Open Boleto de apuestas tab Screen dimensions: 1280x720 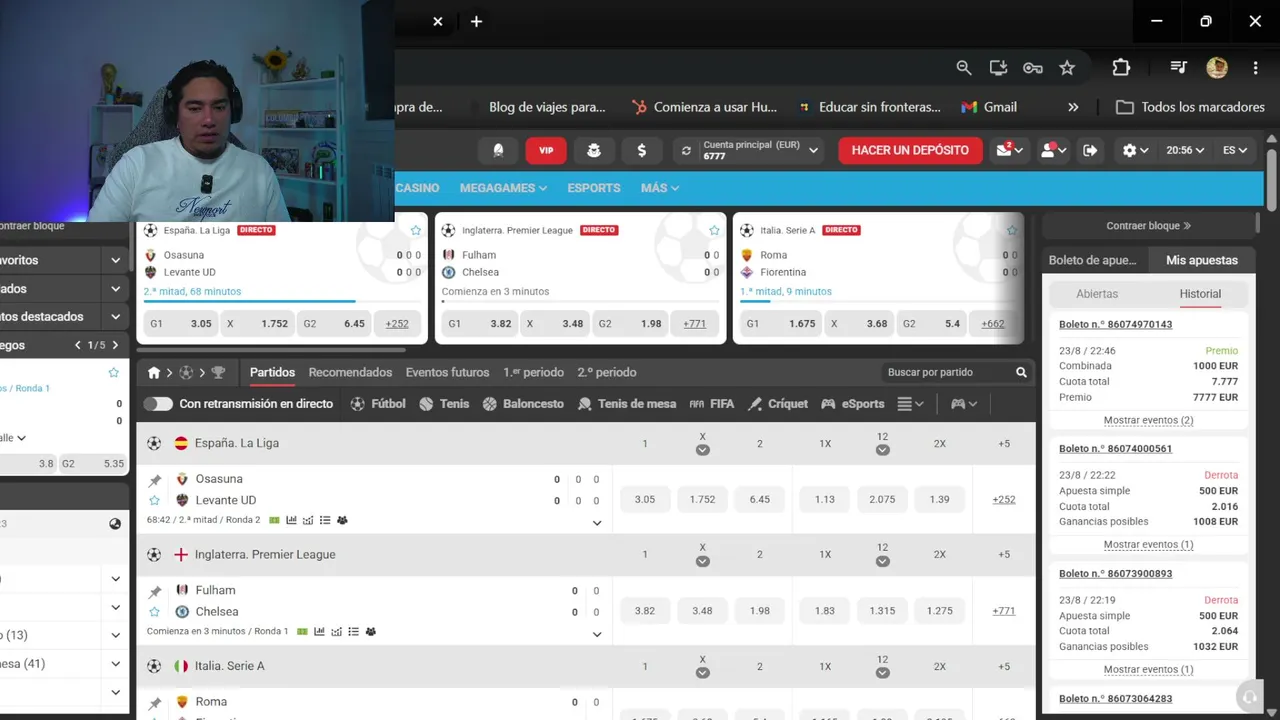point(1093,260)
